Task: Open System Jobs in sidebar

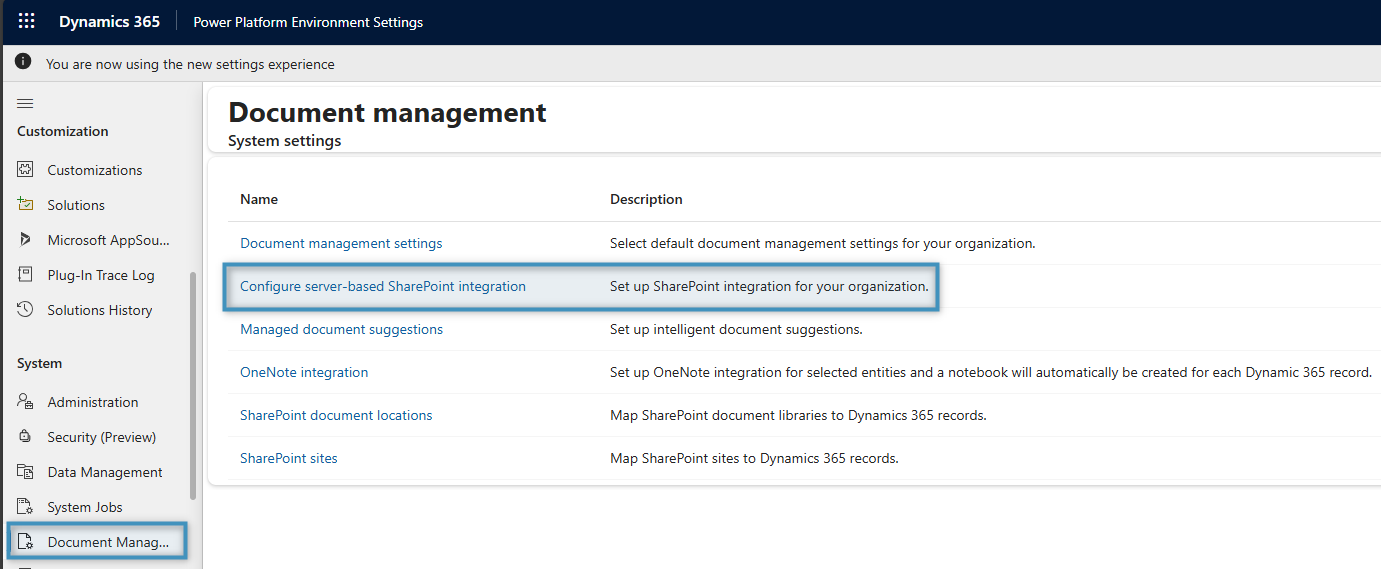Action: [84, 507]
